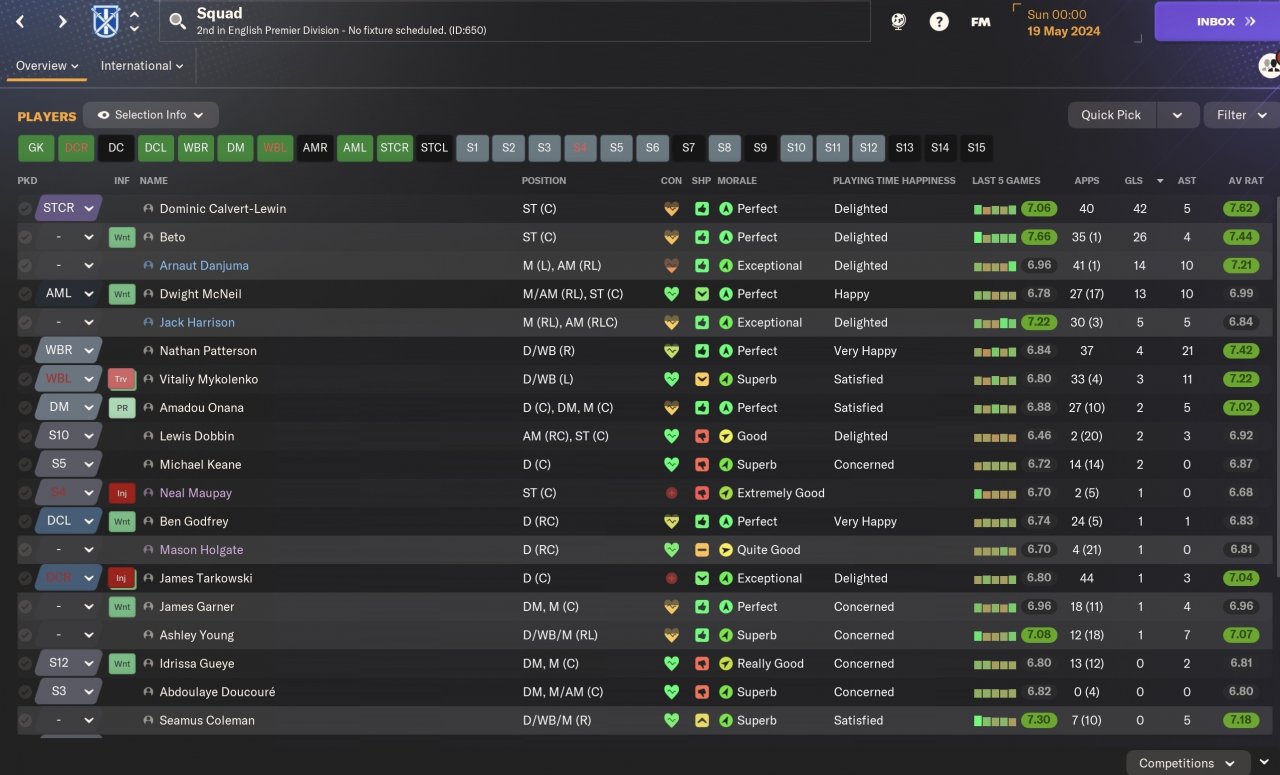Open the club badge crest
The image size is (1280, 775).
pos(105,21)
